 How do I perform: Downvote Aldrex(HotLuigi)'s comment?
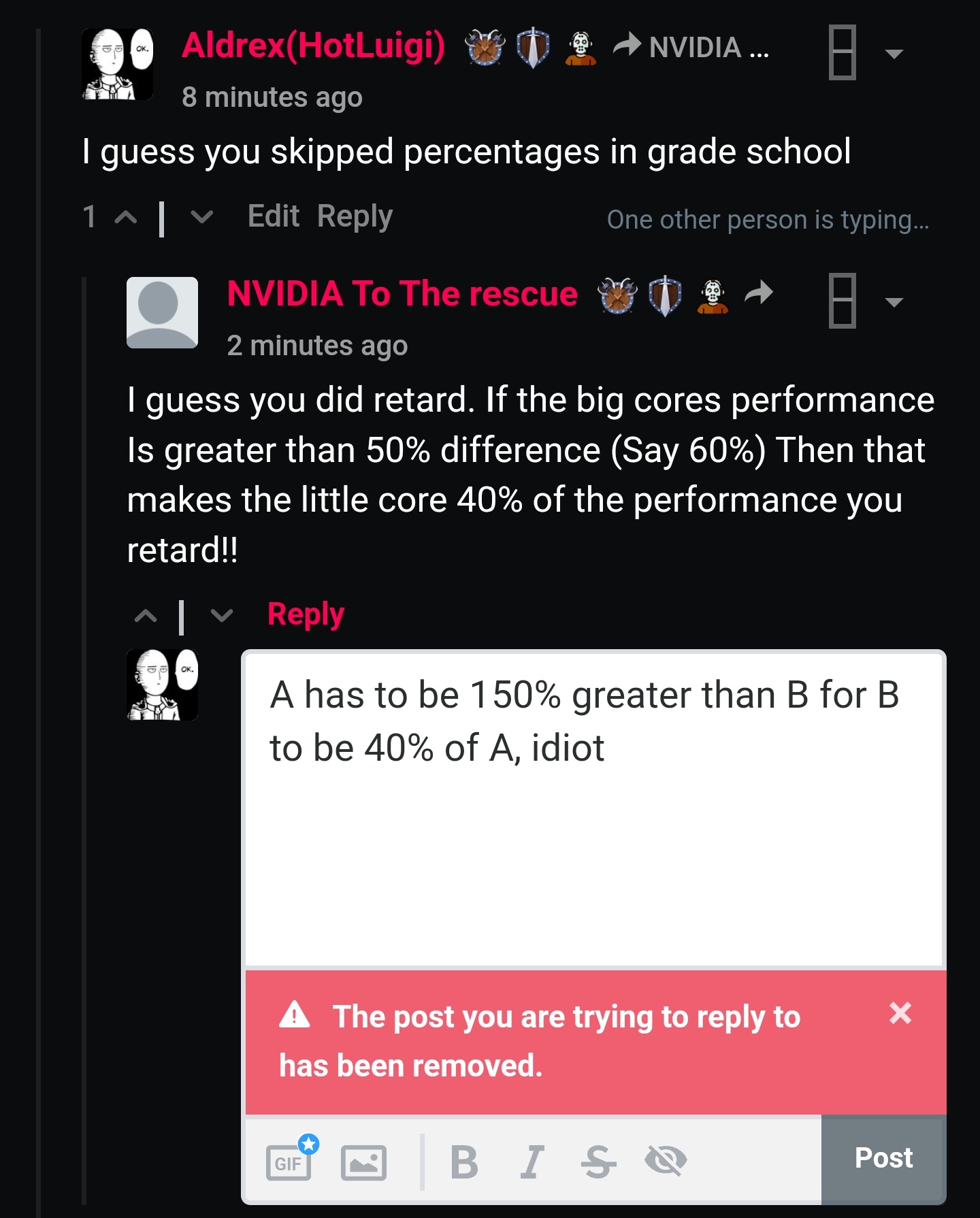[201, 217]
